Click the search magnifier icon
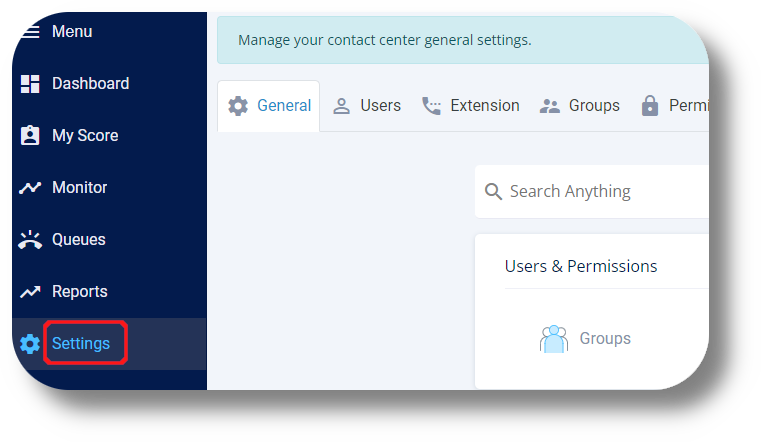 493,192
